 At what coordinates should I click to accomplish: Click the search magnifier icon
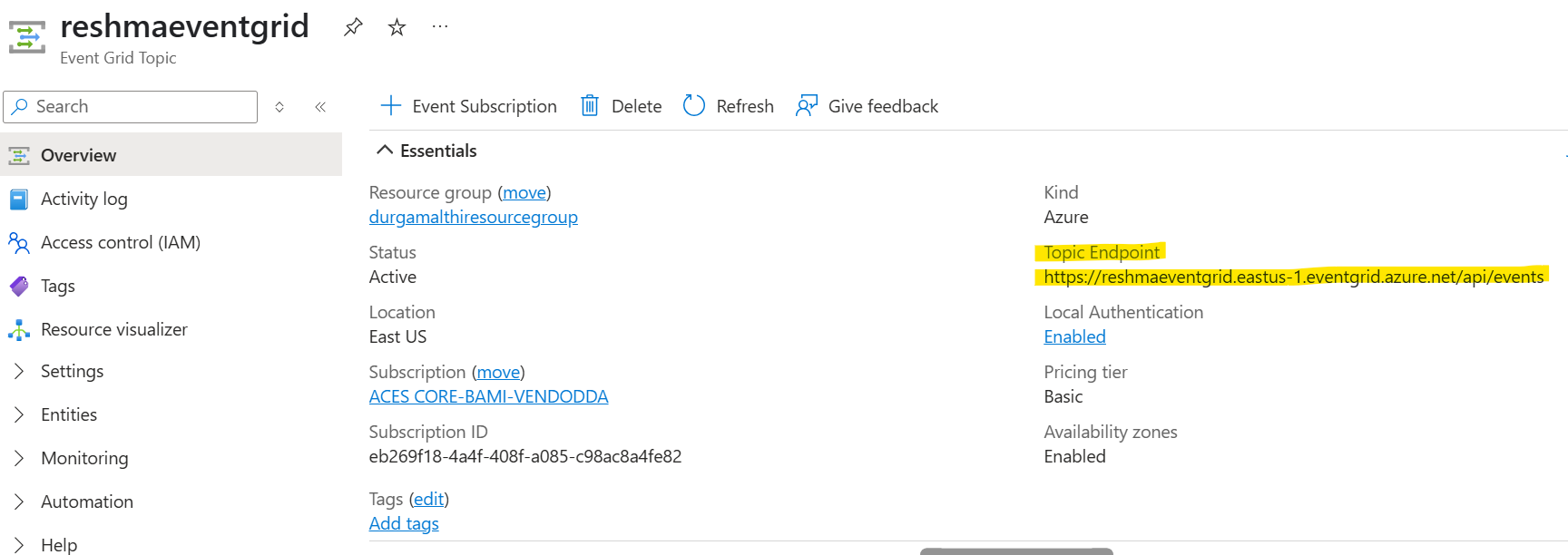20,106
